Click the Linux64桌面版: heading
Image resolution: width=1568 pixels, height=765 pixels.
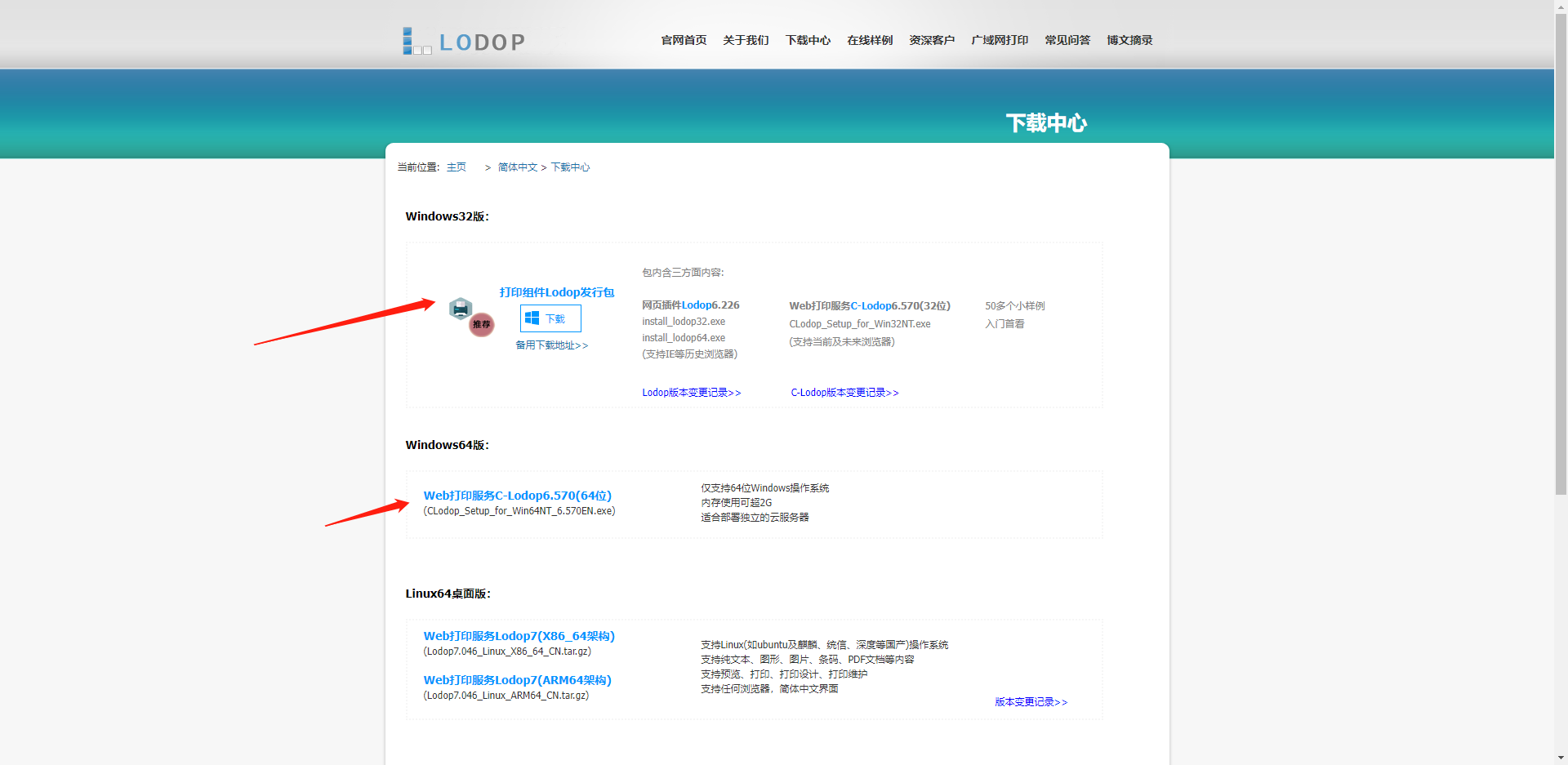click(448, 594)
